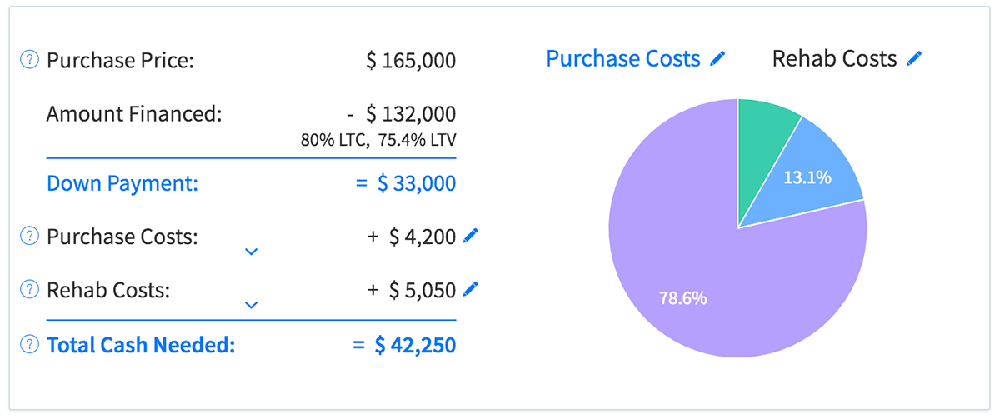
Task: Click help icon beside Rehab Costs
Action: tap(29, 291)
